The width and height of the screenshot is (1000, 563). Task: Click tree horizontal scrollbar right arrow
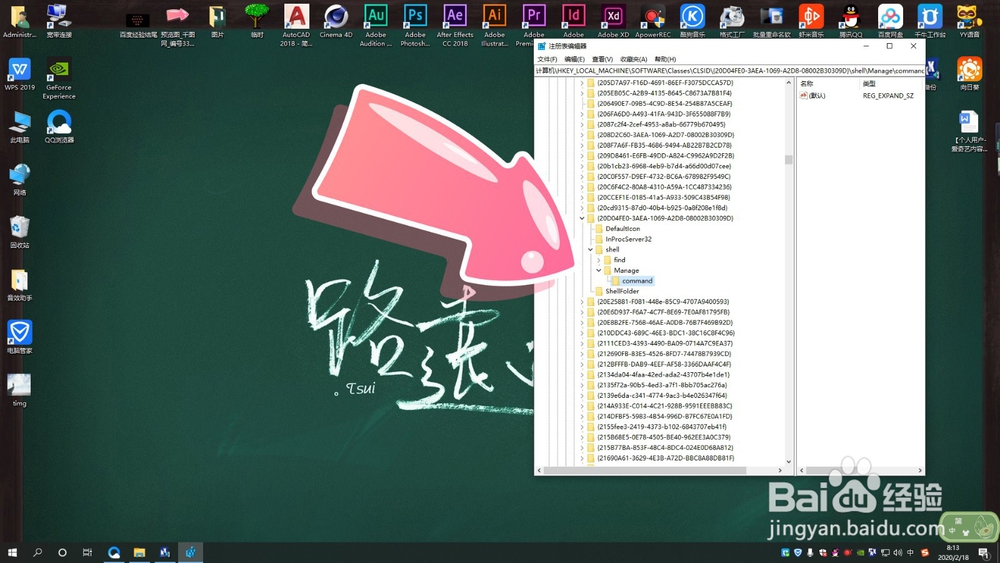(780, 471)
